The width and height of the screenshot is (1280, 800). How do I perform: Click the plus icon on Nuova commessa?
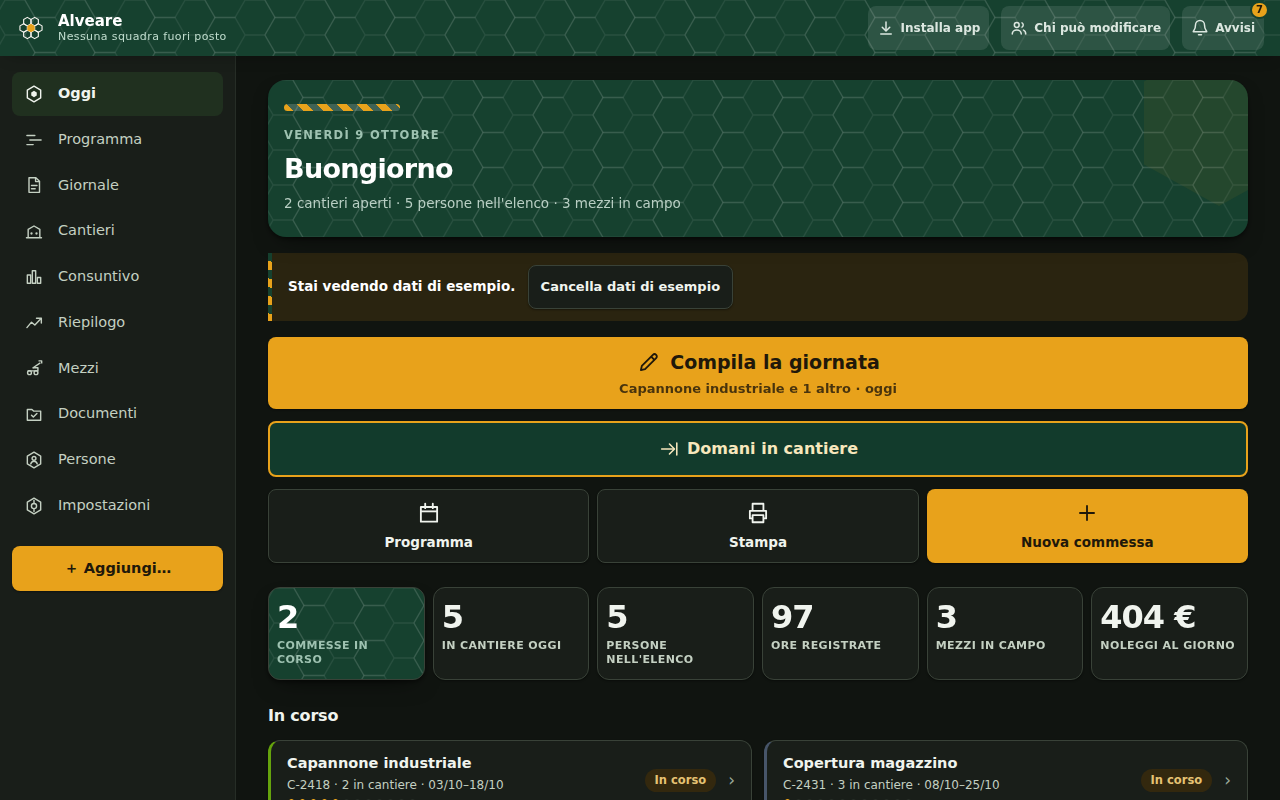[1087, 513]
